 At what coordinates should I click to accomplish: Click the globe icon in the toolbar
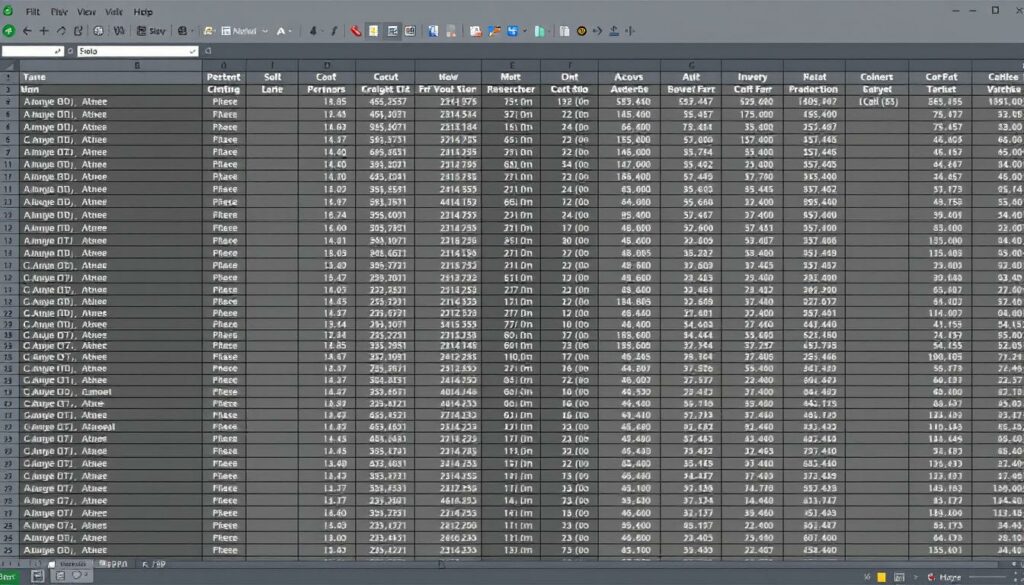click(98, 31)
